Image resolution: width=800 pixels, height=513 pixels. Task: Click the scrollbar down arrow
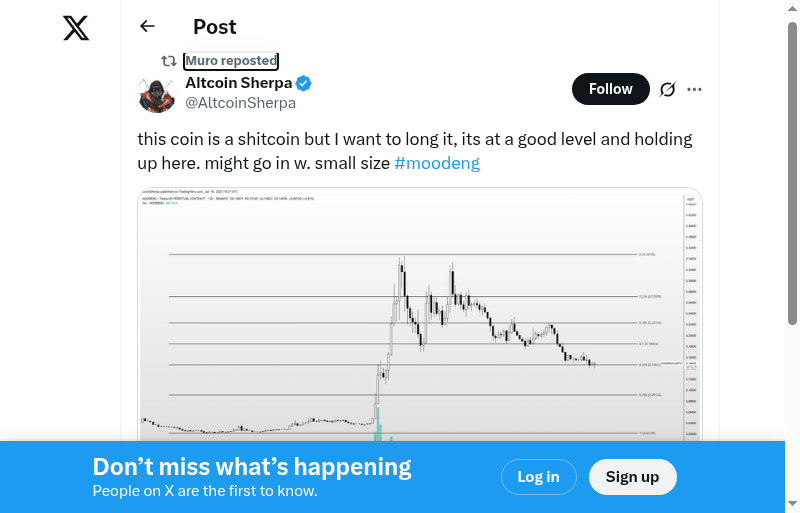793,504
